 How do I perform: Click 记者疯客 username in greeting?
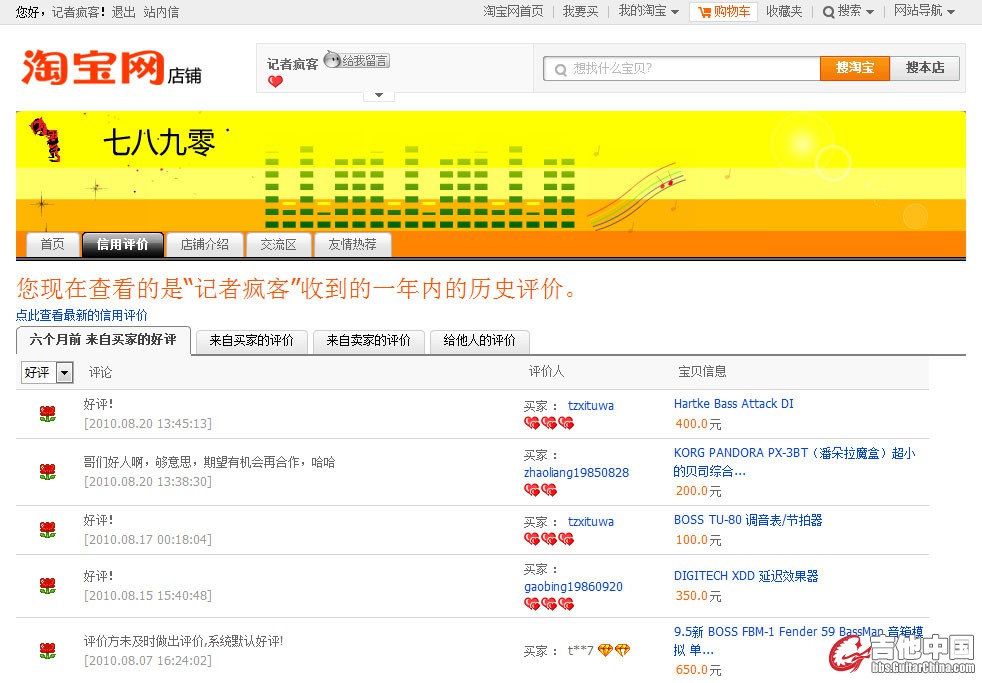74,13
